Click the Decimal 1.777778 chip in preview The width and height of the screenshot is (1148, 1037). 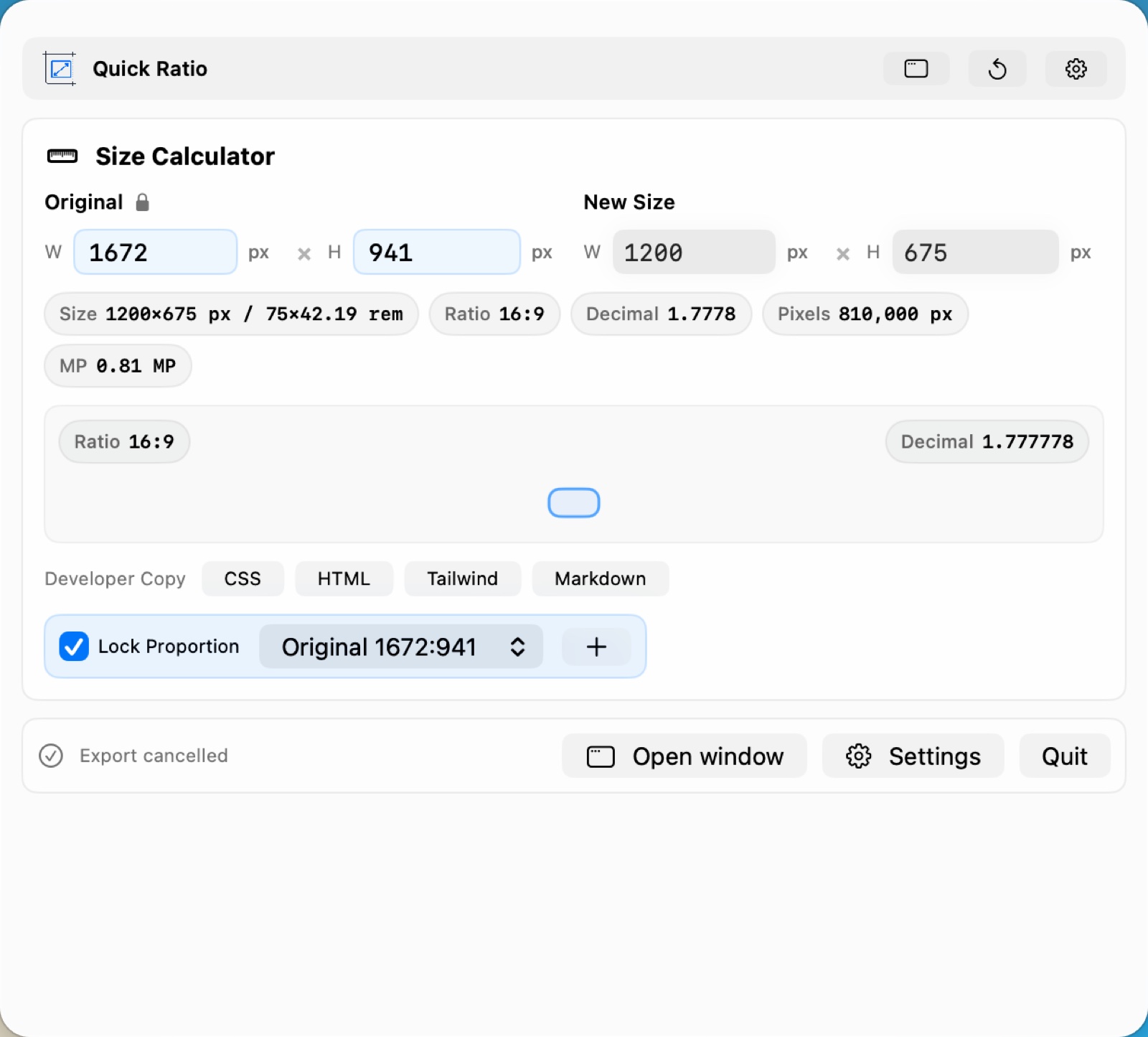coord(987,441)
